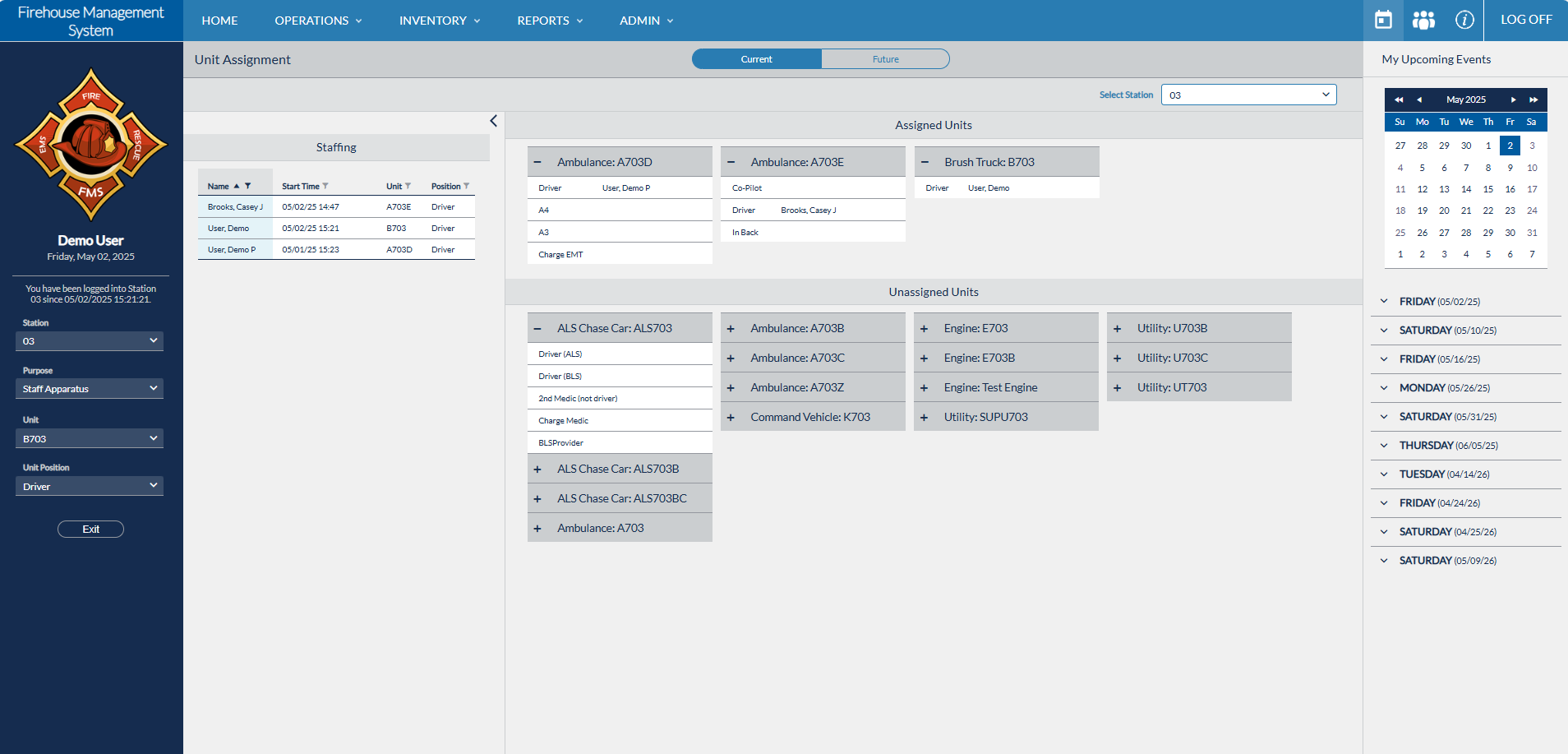Open the REPORTS menu
The image size is (1568, 754).
tap(550, 21)
